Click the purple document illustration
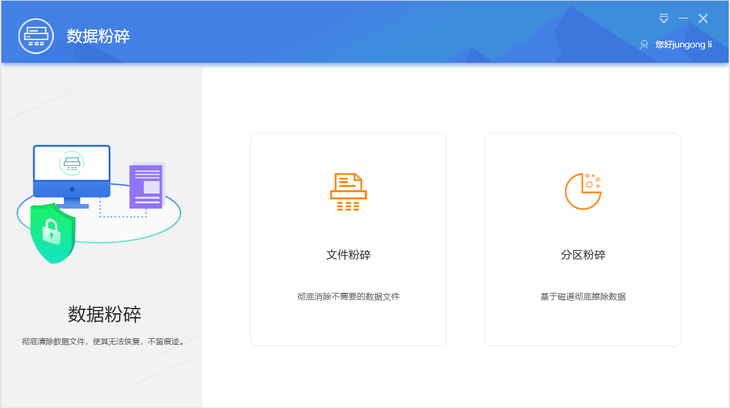The width and height of the screenshot is (730, 408). (x=147, y=186)
